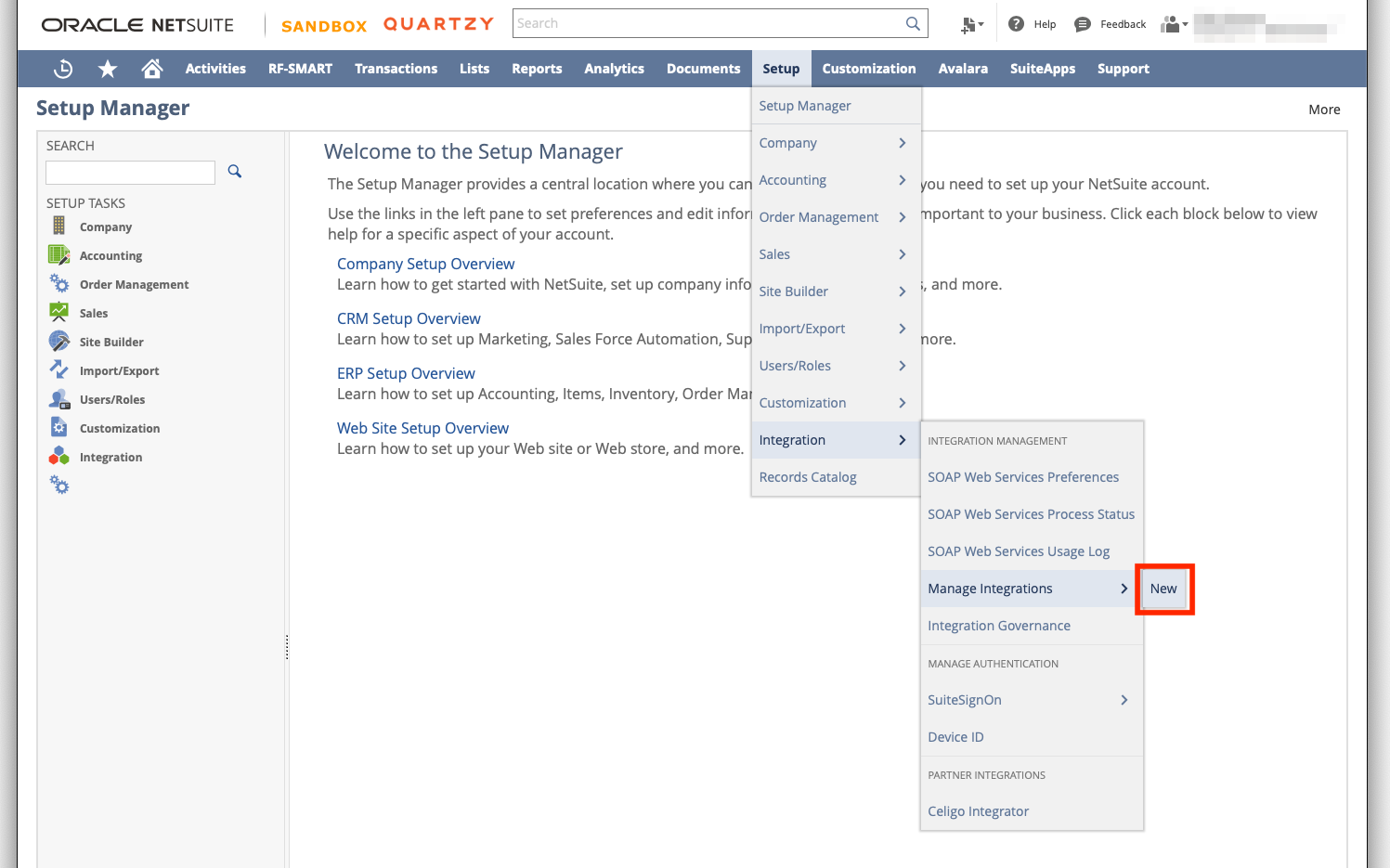
Task: Open Integration Governance
Action: point(1032,626)
